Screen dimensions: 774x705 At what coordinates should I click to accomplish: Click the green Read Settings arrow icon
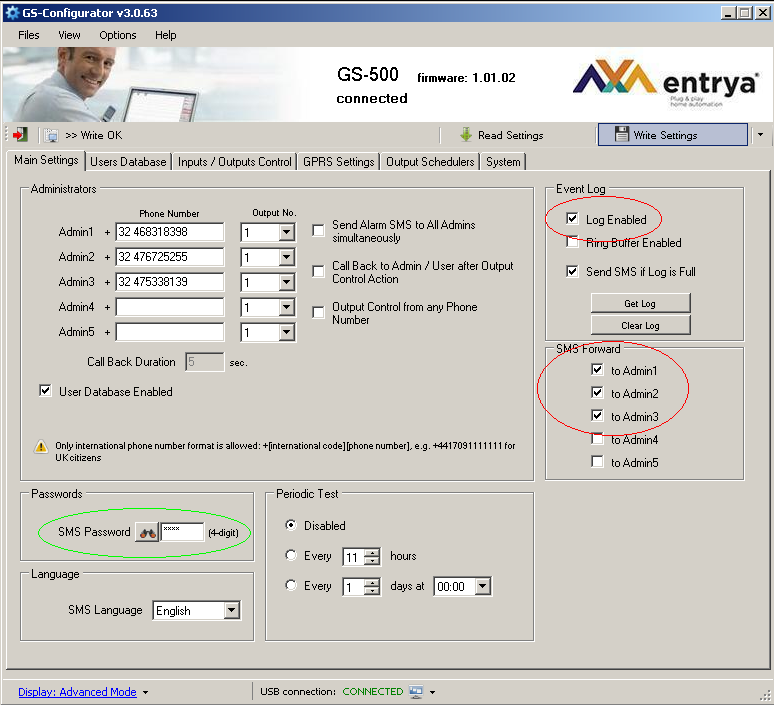tap(466, 134)
